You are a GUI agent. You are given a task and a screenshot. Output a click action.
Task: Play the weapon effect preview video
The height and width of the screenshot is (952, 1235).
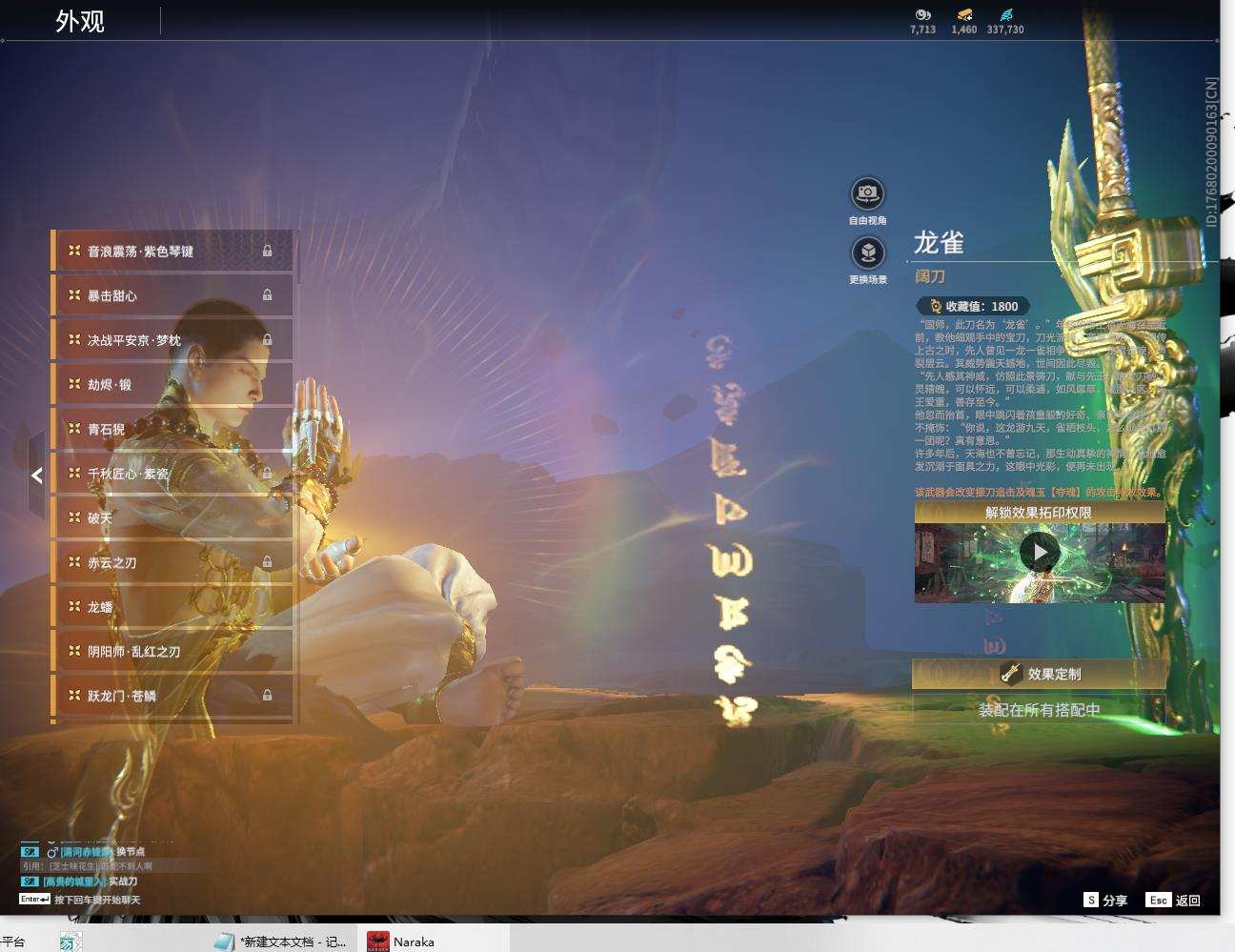click(x=1039, y=551)
